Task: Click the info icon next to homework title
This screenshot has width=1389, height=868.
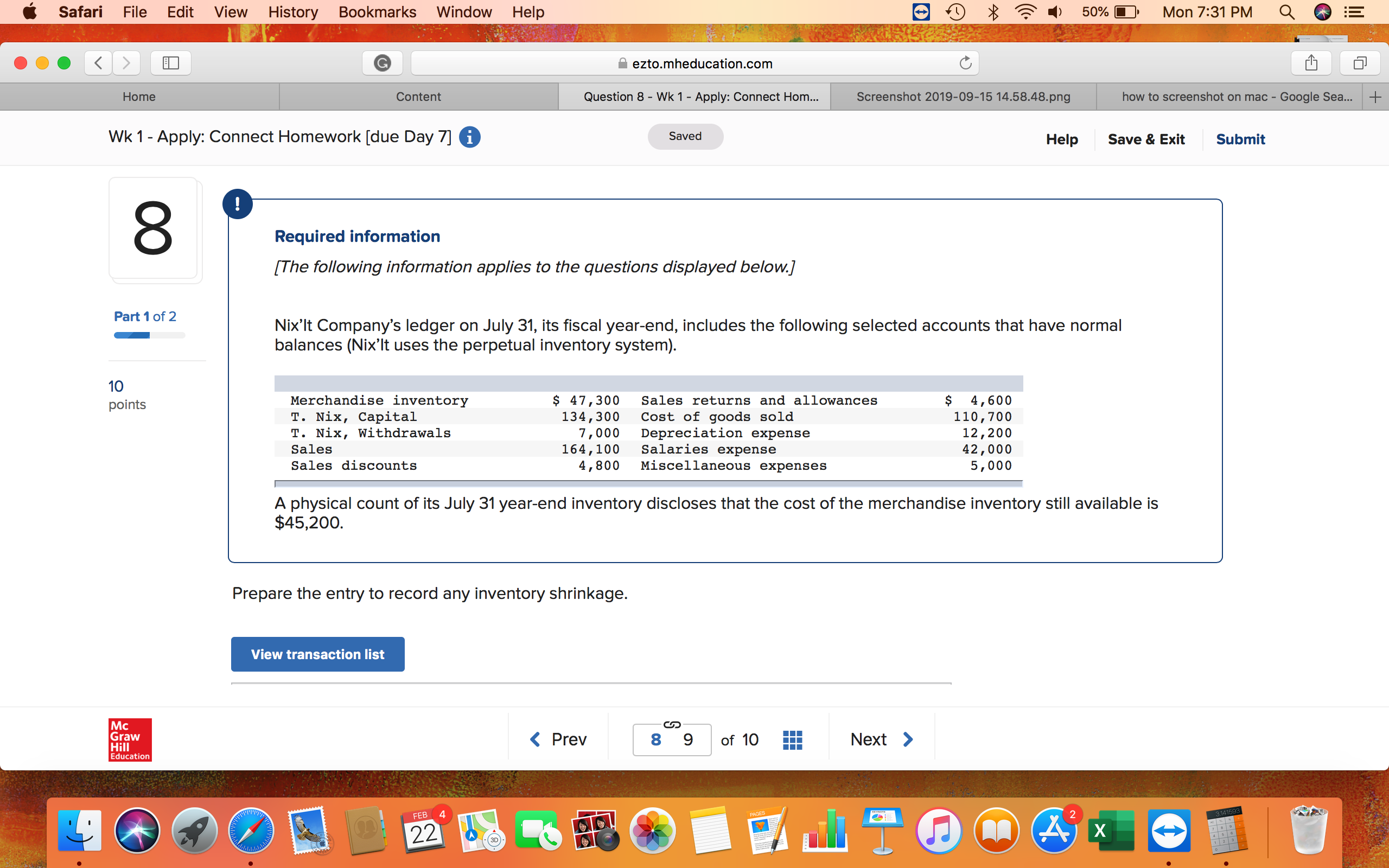Action: coord(469,137)
